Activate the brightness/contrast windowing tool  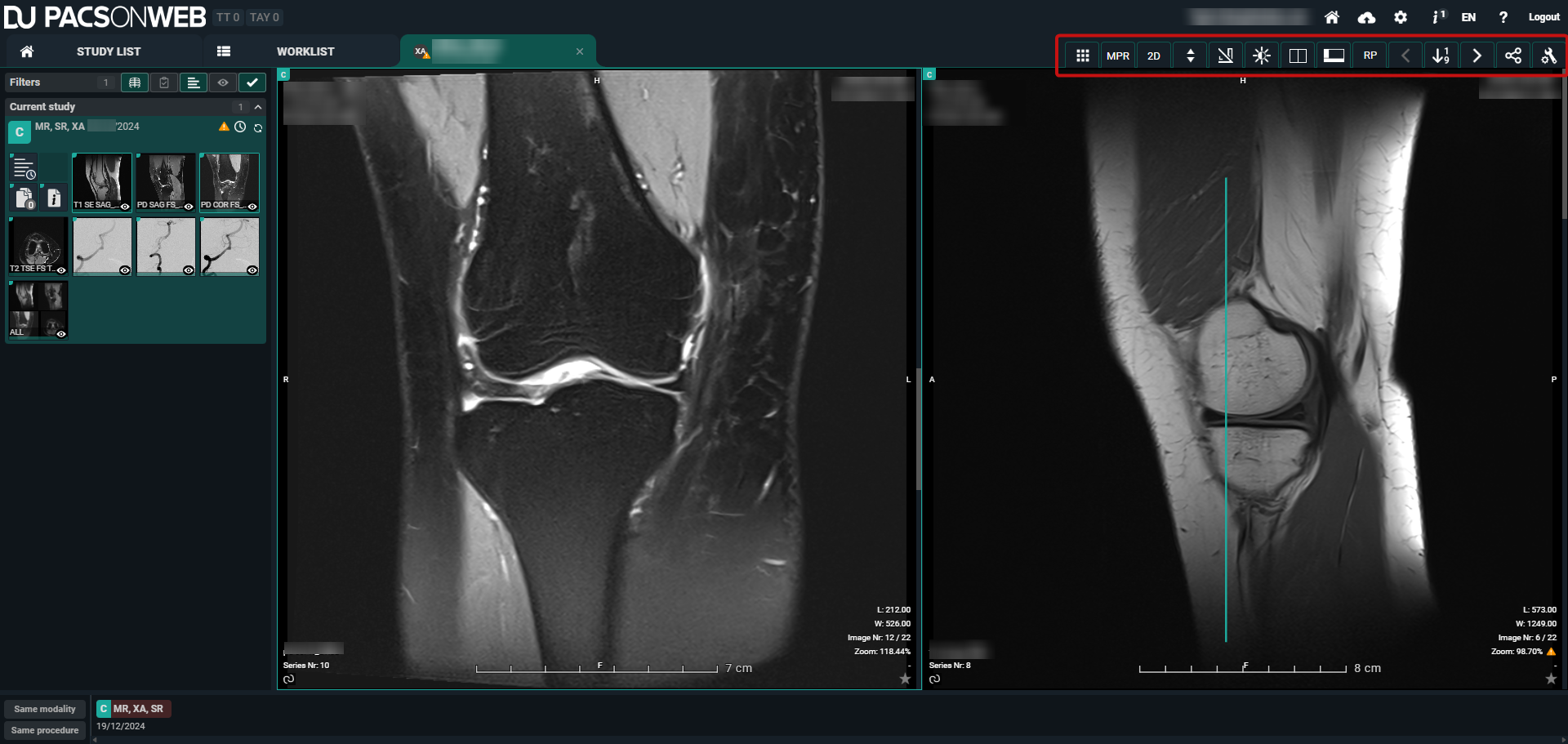pos(1261,56)
